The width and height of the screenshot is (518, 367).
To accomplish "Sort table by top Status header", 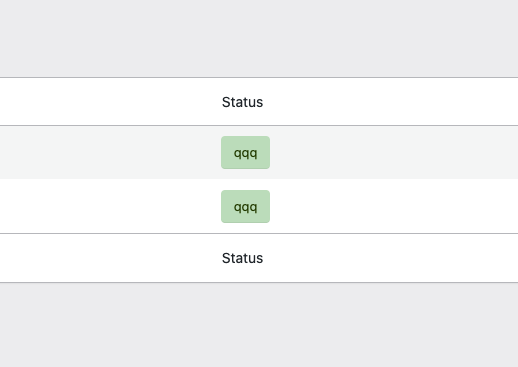I will click(242, 102).
